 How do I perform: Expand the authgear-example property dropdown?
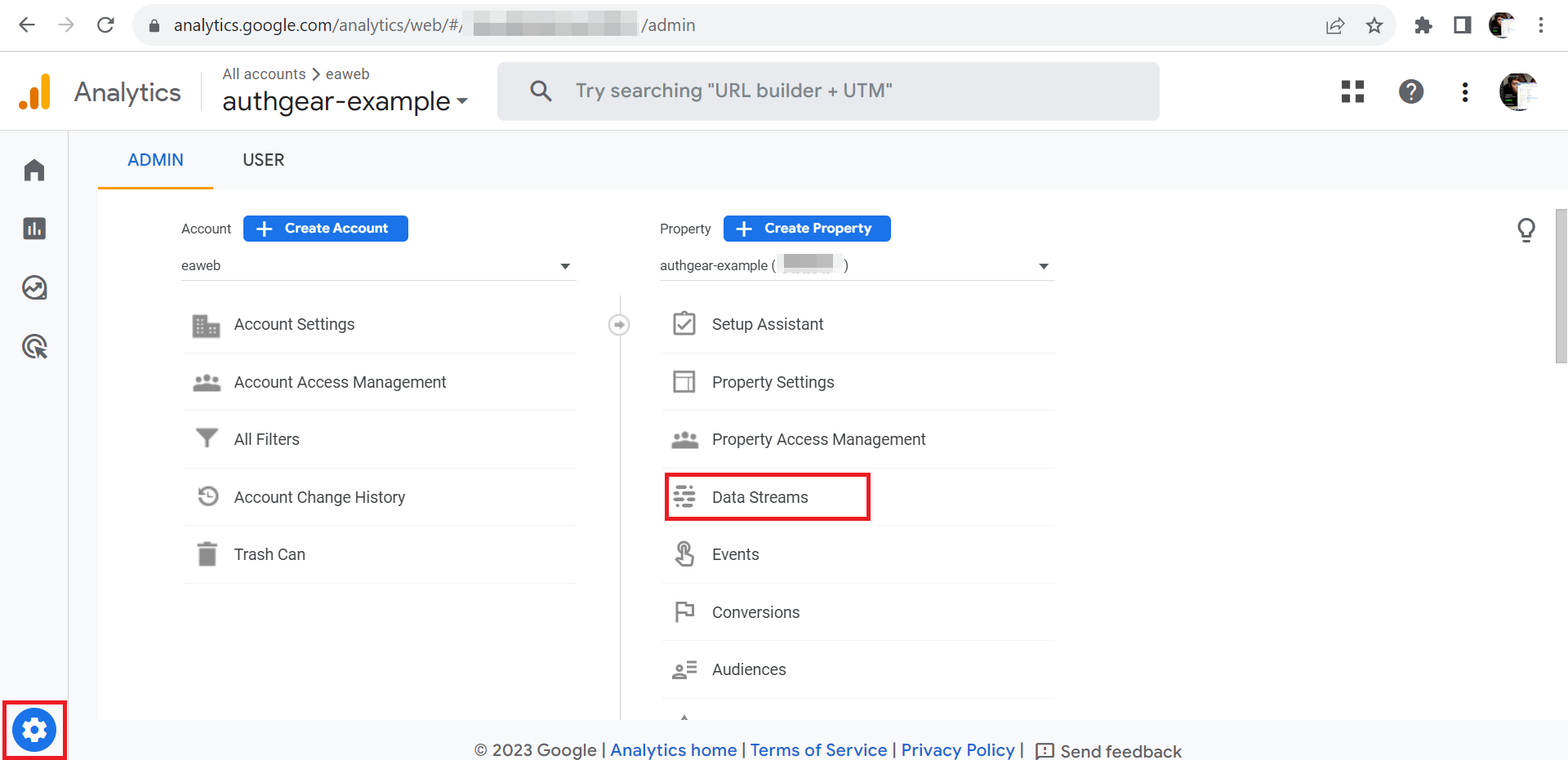(x=857, y=266)
